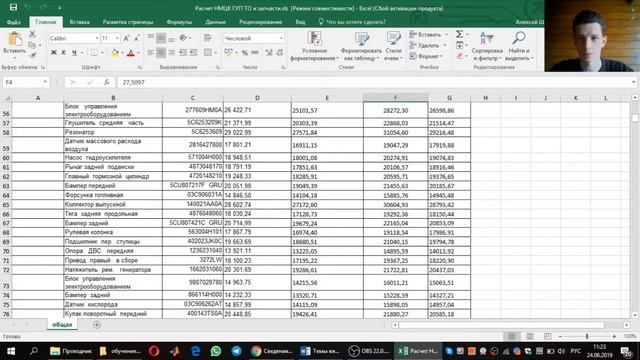This screenshot has width=640, height=360.
Task: Open OBS from the taskbar
Action: [x=369, y=351]
